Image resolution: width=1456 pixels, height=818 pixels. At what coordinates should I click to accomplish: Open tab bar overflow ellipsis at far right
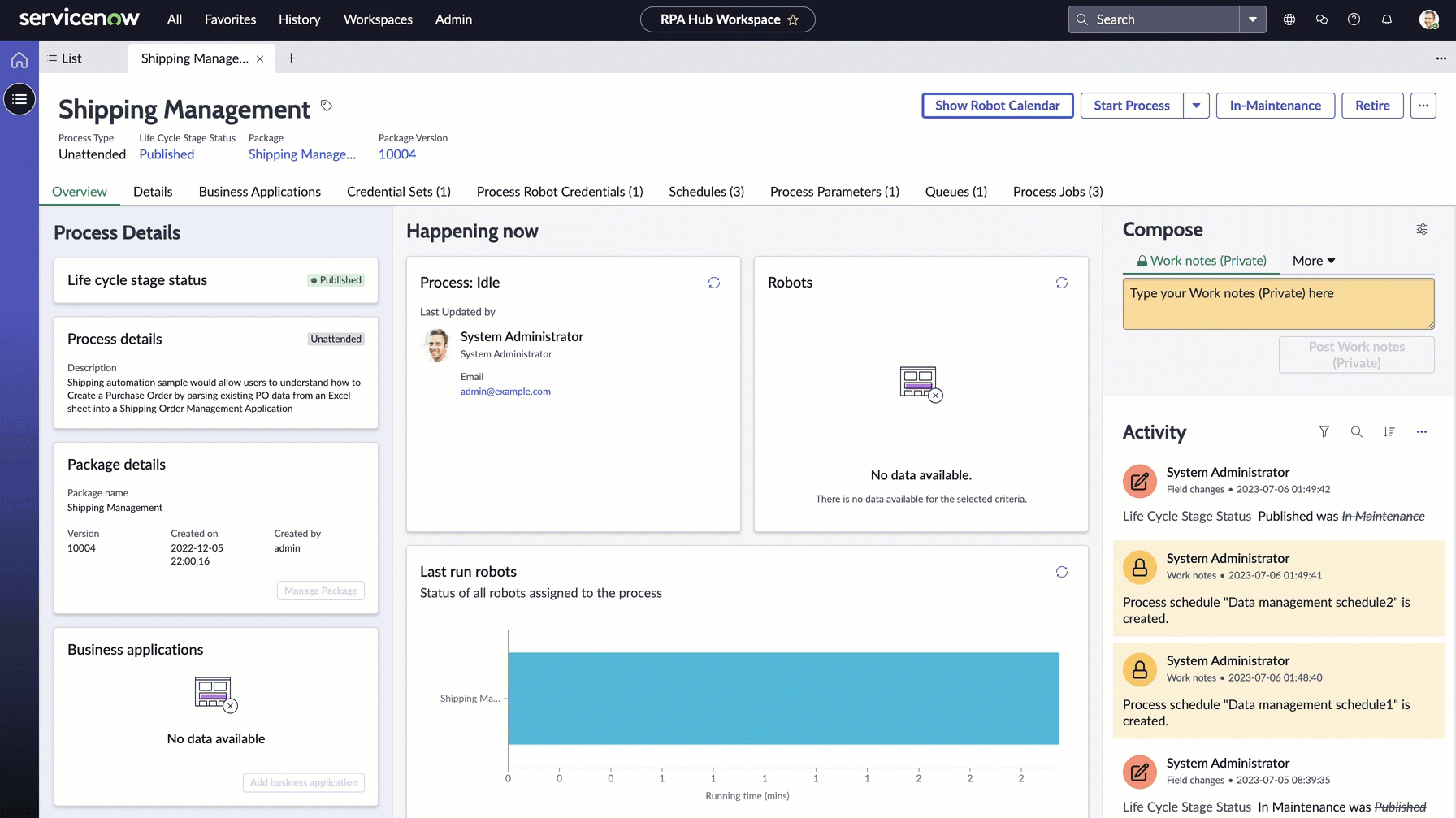(x=1441, y=58)
